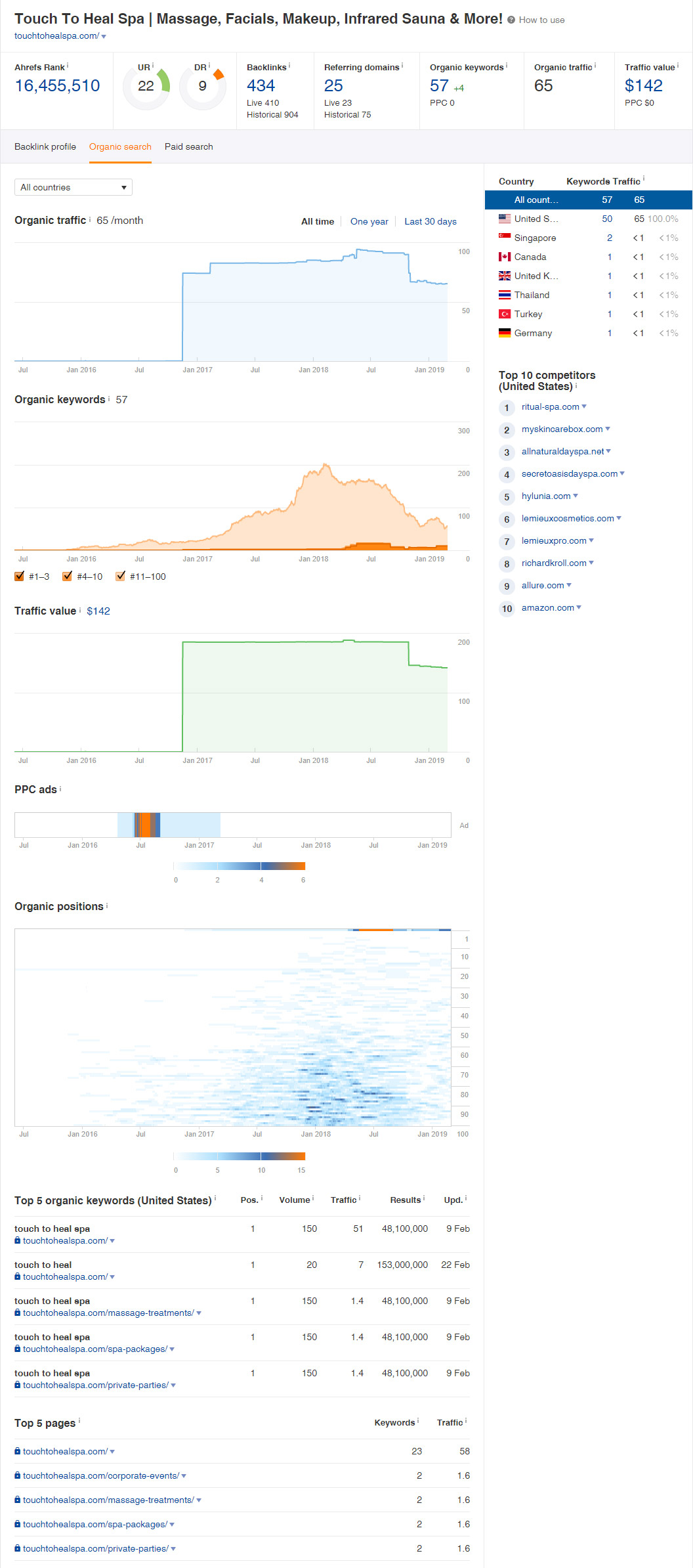
Task: Click the orange ad block in PPC ads timeline
Action: point(145,825)
